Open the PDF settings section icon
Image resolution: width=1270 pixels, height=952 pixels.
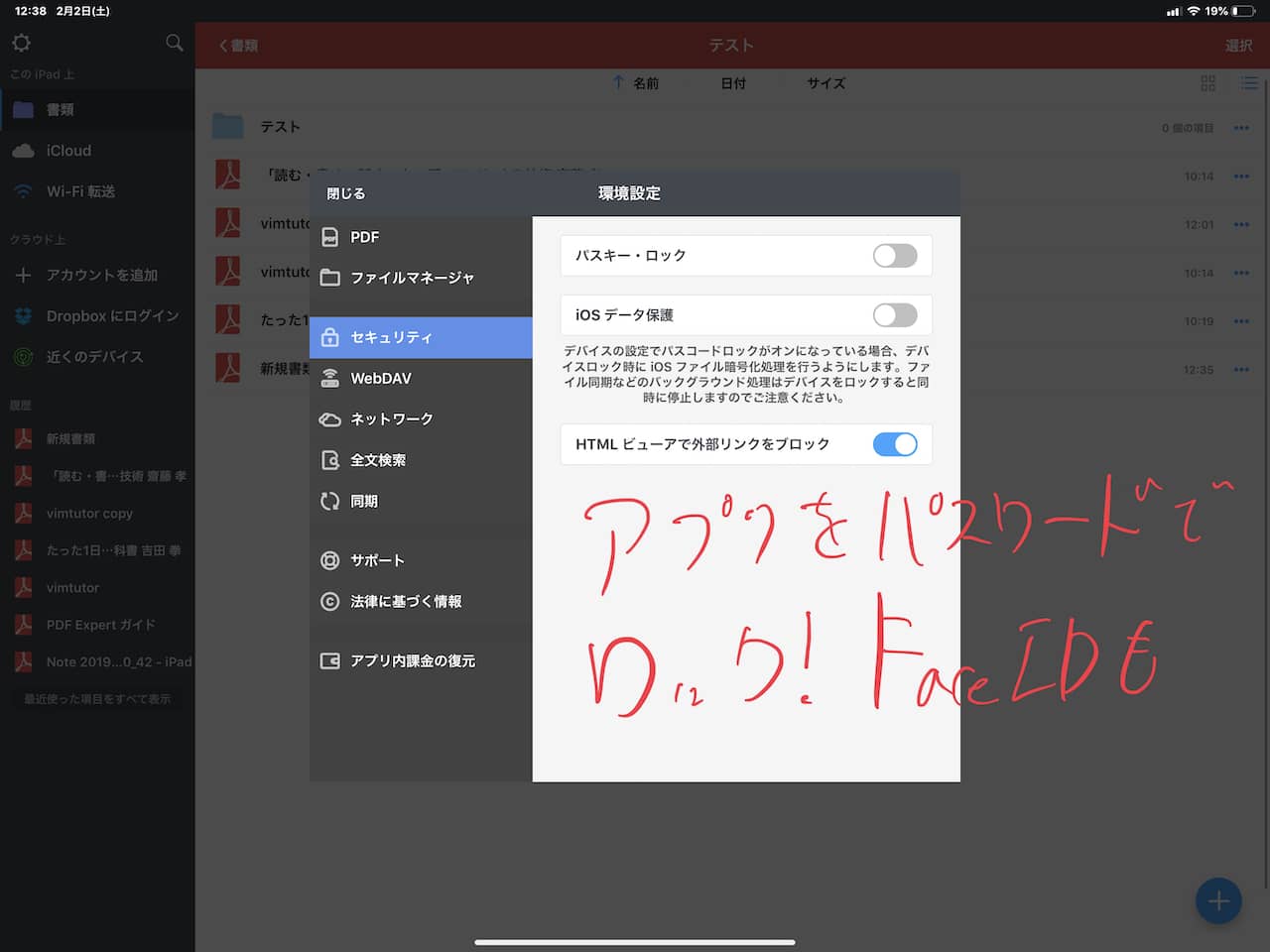pos(330,237)
